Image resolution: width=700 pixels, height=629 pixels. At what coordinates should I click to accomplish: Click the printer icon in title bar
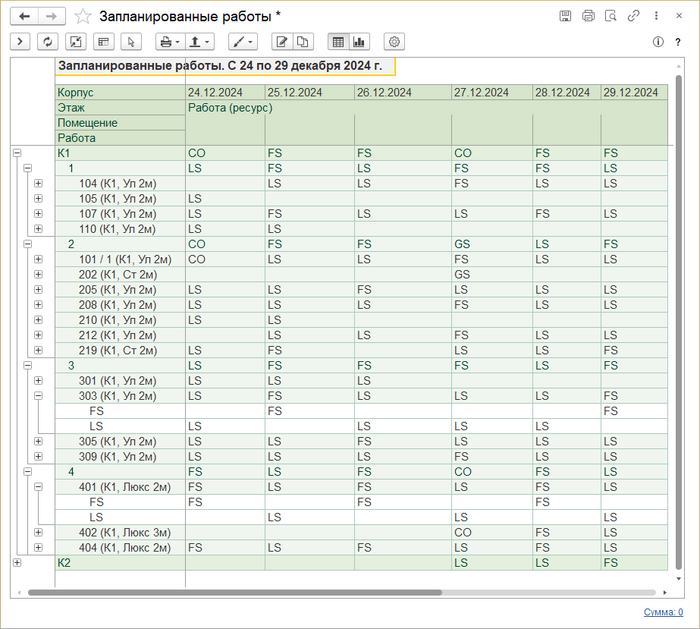point(588,16)
